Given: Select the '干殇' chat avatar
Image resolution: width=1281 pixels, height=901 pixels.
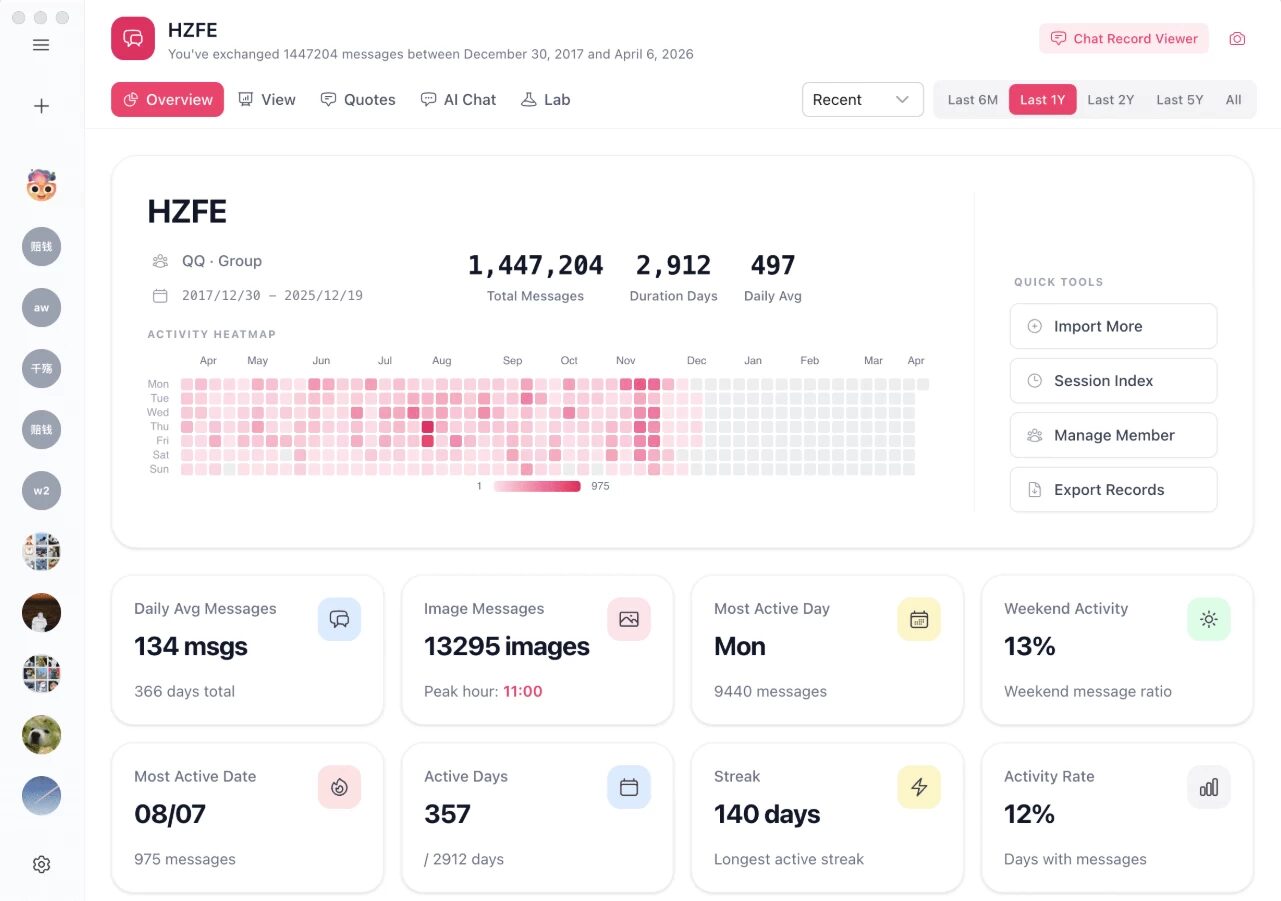Looking at the screenshot, I should coord(41,369).
